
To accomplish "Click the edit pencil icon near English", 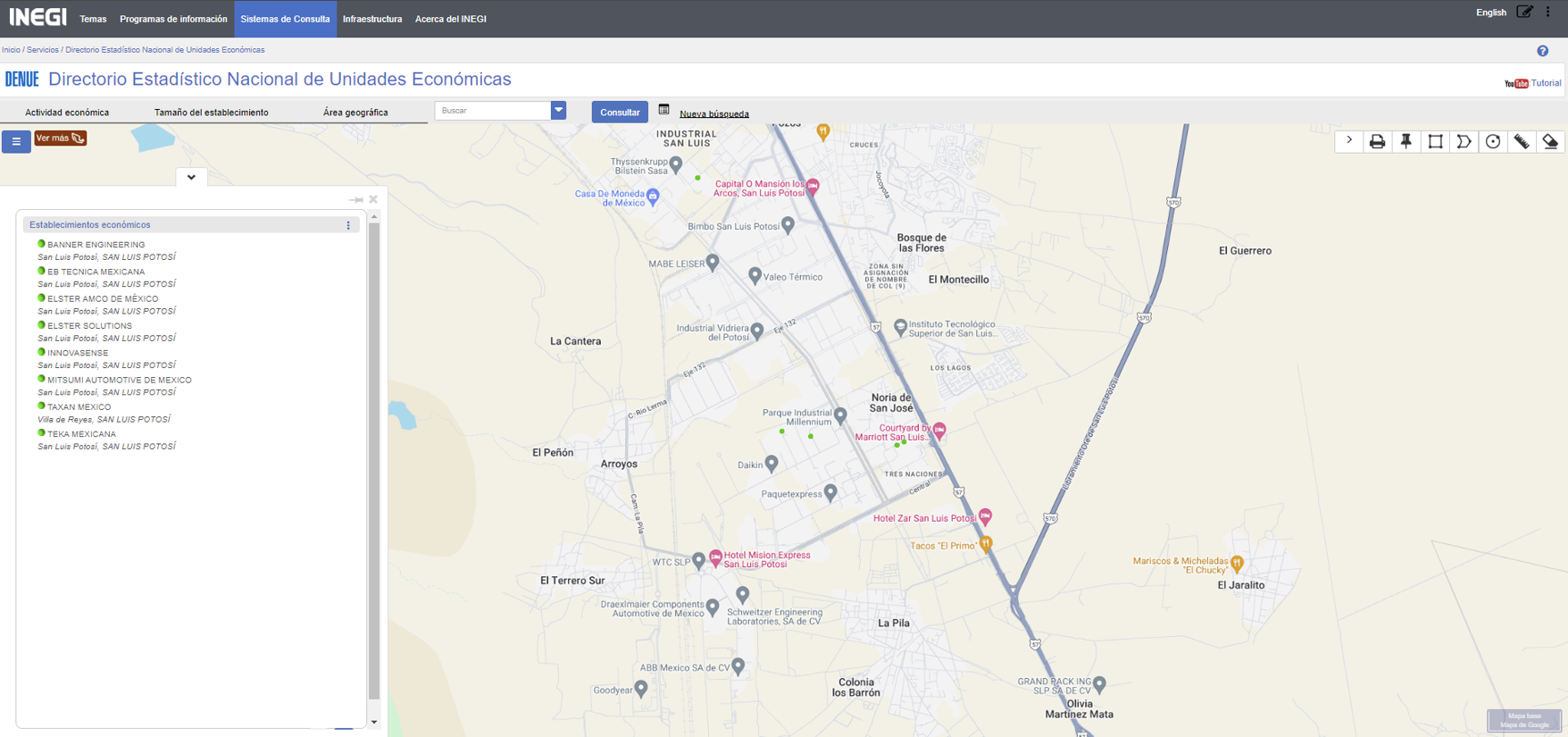I will tap(1525, 13).
